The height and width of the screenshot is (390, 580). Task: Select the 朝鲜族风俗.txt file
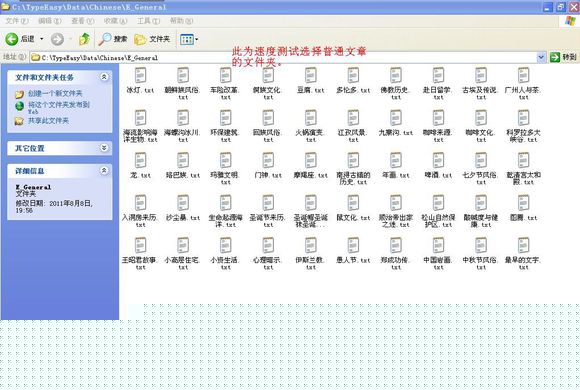coord(183,84)
